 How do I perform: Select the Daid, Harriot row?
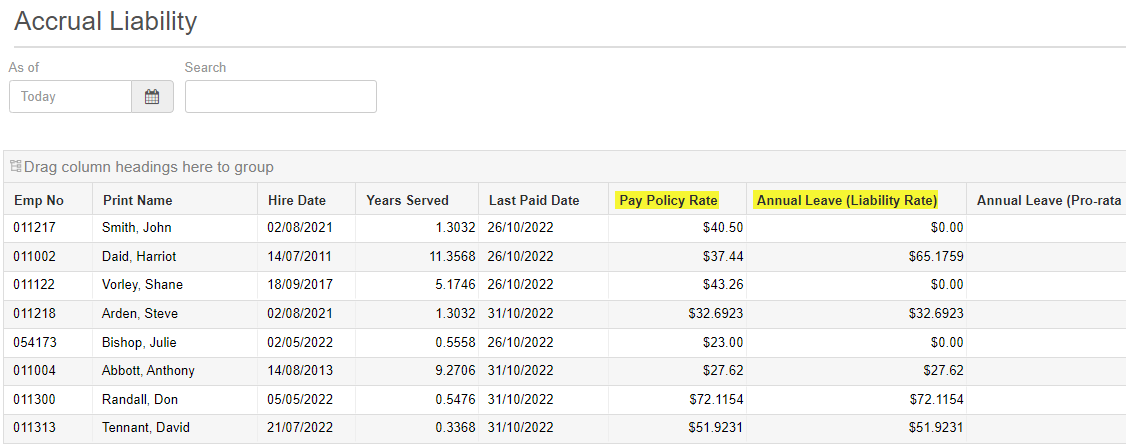click(139, 256)
